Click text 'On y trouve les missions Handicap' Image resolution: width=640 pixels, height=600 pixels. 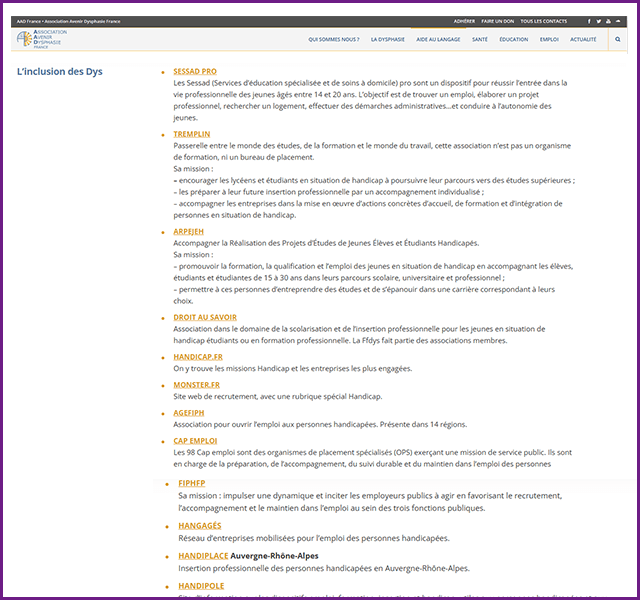(231, 369)
